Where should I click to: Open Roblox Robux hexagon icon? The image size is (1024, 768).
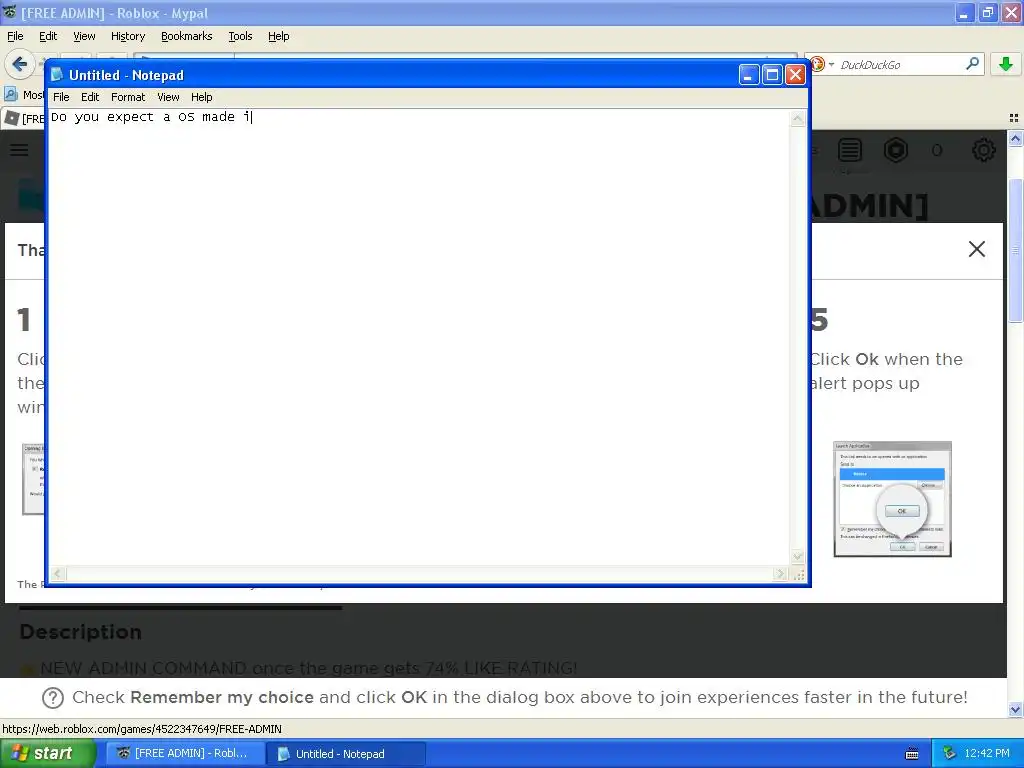(895, 150)
